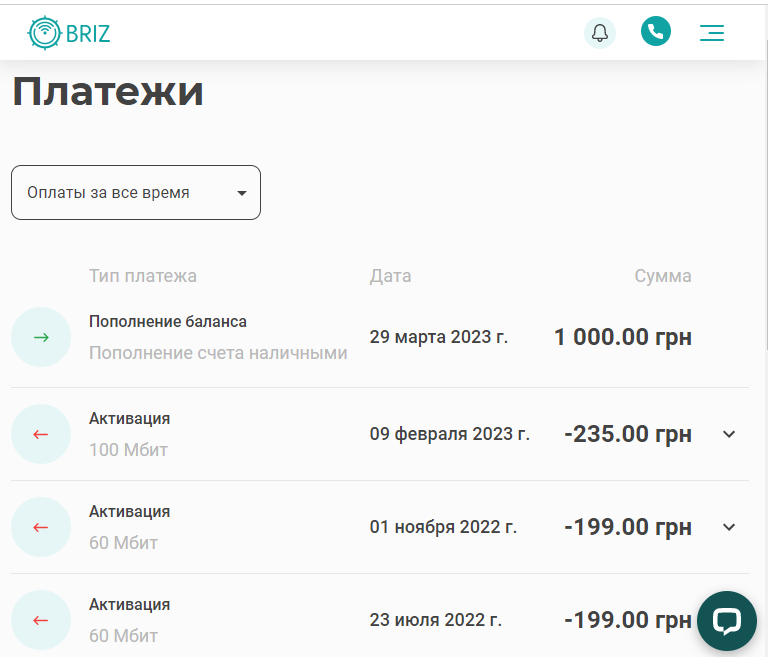Select the 'Тип платежа' column header

(143, 276)
